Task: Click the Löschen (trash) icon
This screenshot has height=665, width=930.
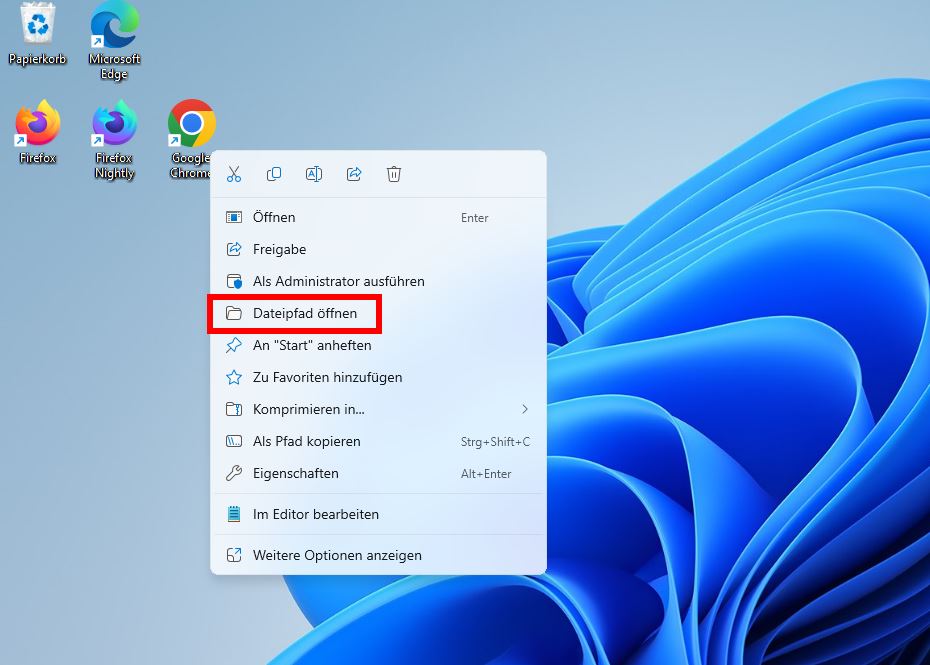Action: pos(394,173)
